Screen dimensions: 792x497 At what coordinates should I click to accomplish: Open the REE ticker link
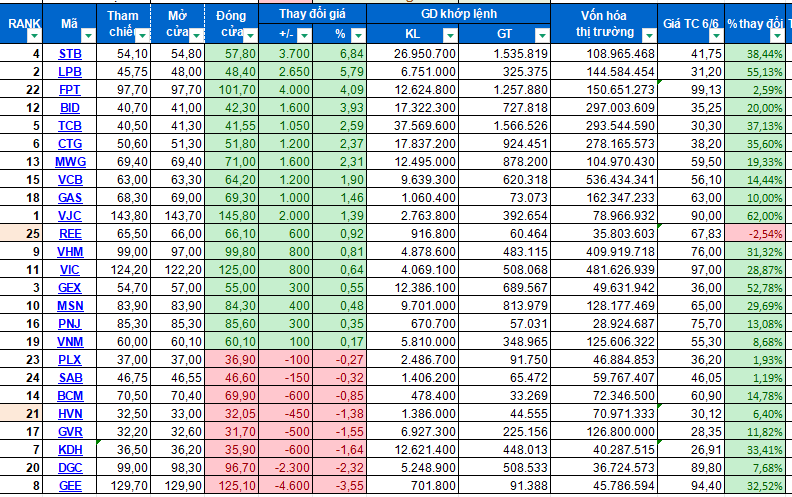70,234
